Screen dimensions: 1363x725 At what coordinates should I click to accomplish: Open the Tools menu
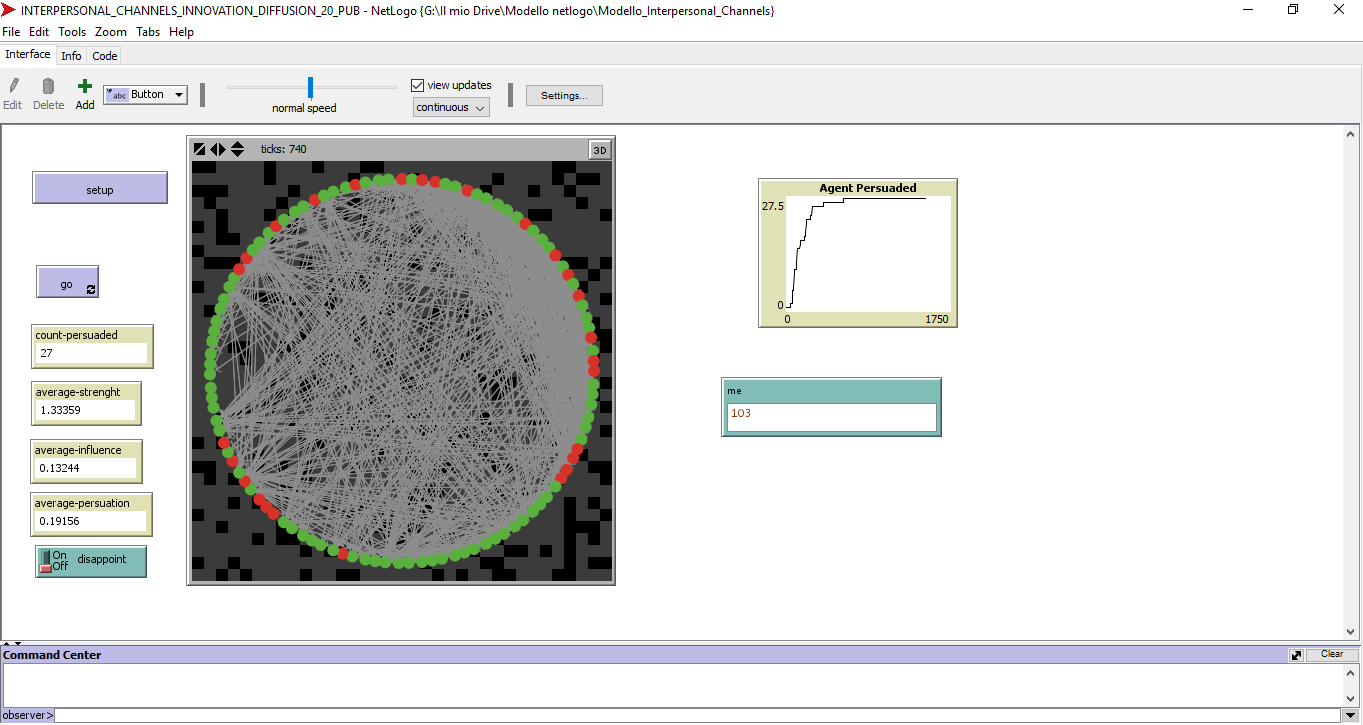[71, 31]
